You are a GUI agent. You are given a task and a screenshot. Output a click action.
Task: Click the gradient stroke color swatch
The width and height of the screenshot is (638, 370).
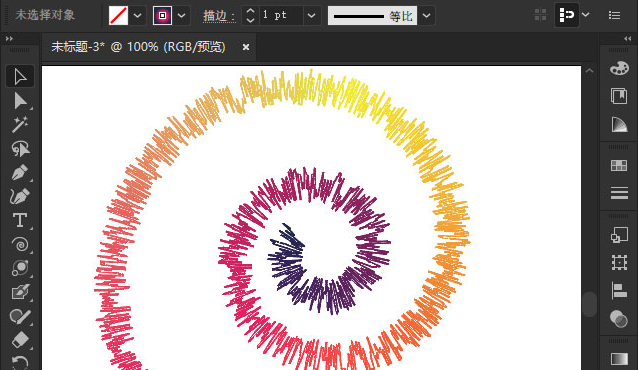[162, 15]
